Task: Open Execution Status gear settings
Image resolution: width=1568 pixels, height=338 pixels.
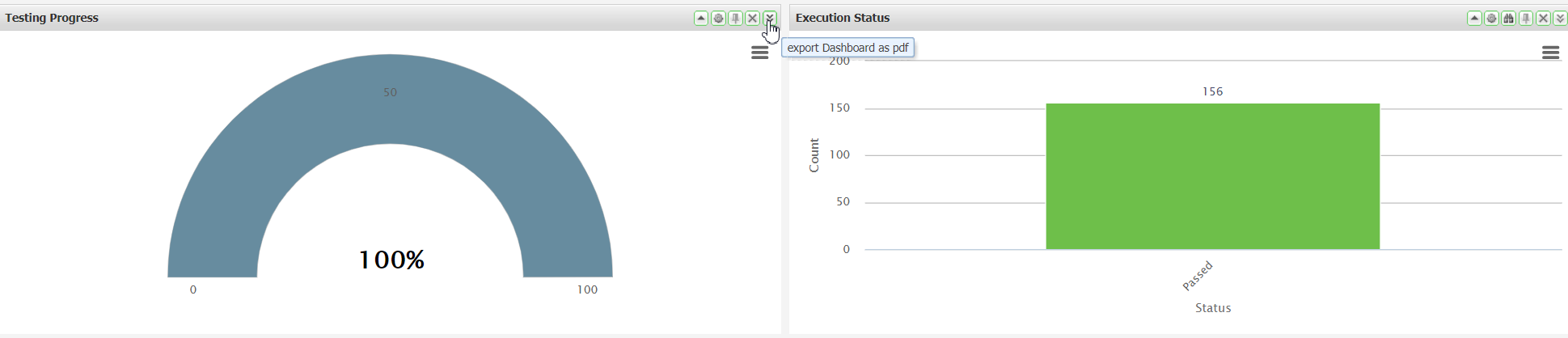Action: 1491,18
